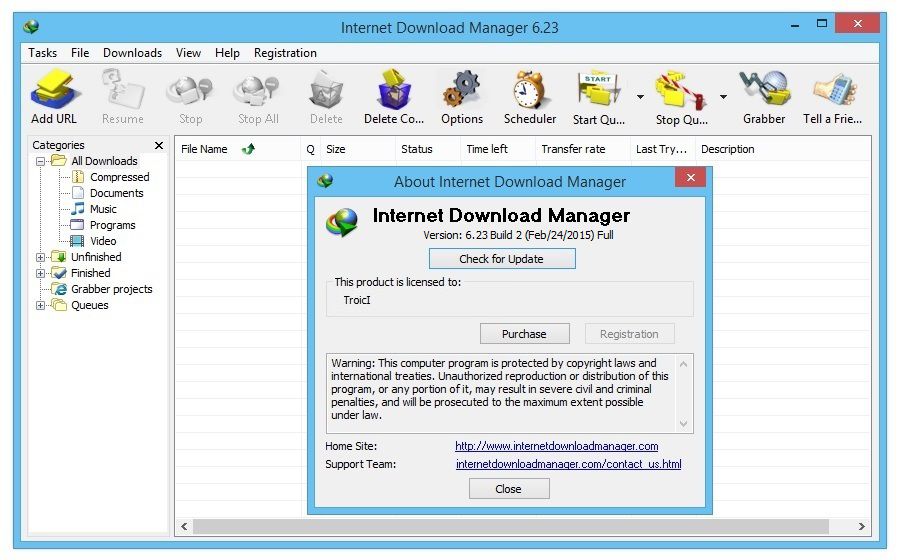The width and height of the screenshot is (899, 560).
Task: Open Options via the gears icon
Action: (x=462, y=89)
